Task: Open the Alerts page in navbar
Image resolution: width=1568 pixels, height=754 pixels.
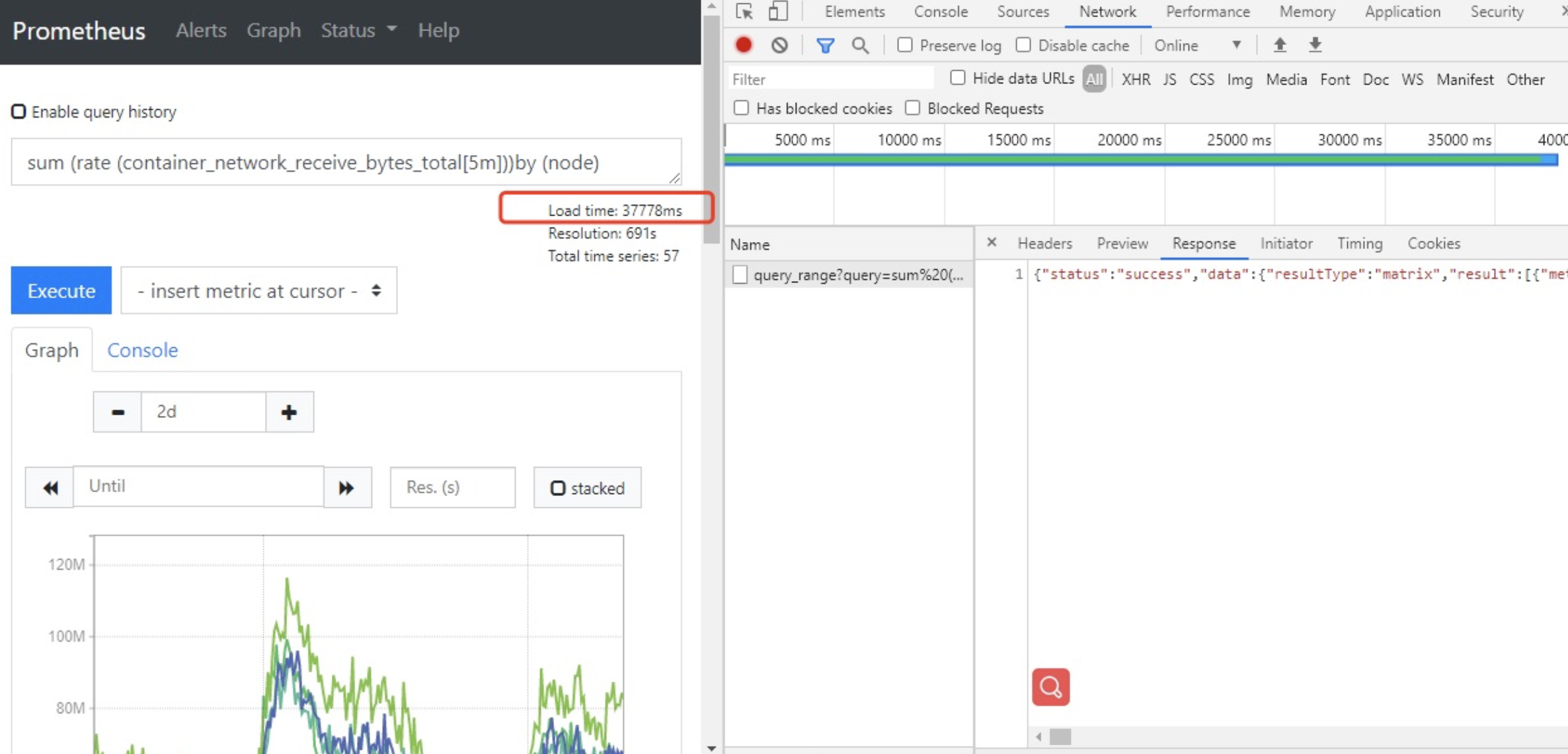Action: coord(201,30)
